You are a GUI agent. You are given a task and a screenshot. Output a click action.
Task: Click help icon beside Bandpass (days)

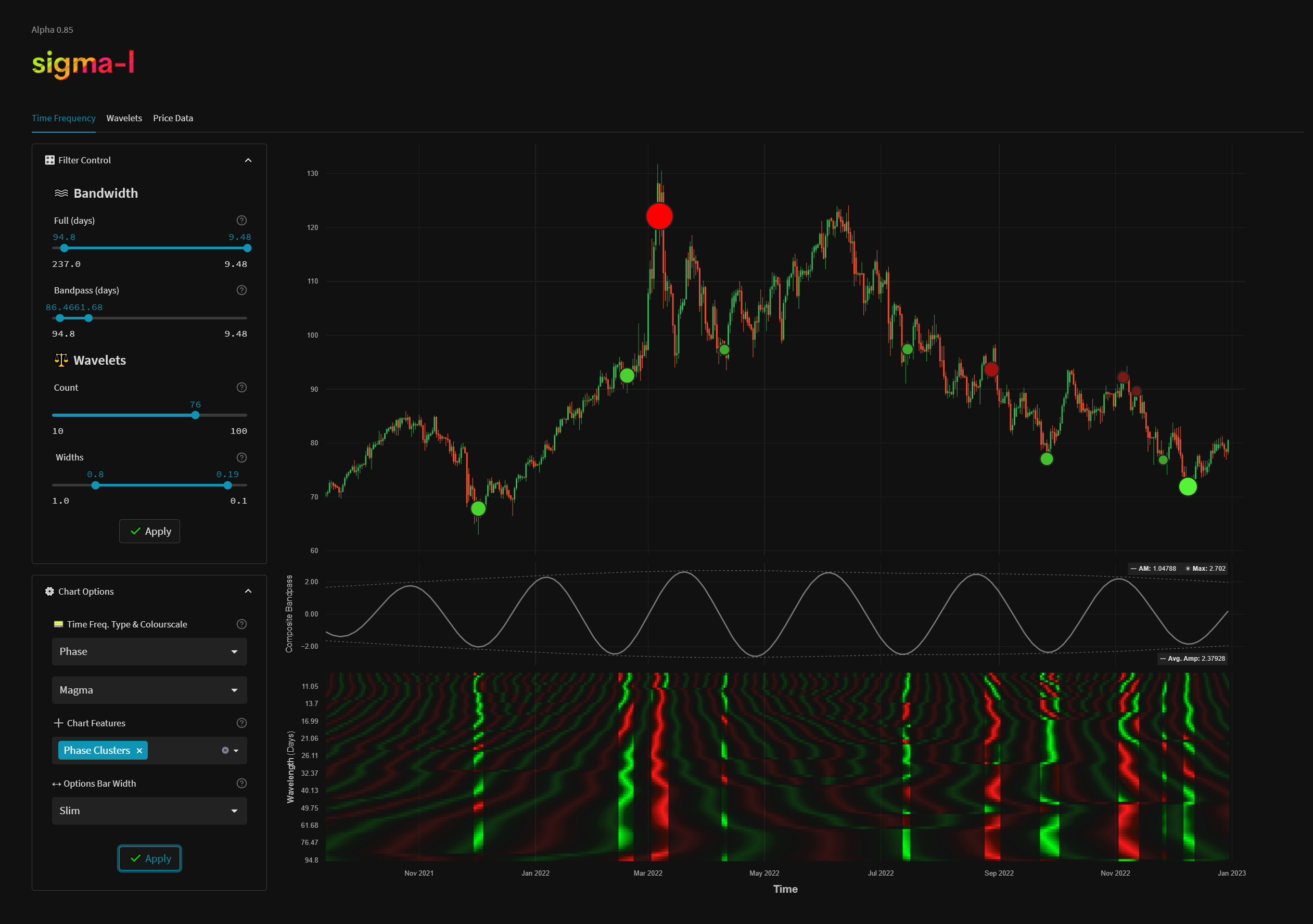point(241,290)
